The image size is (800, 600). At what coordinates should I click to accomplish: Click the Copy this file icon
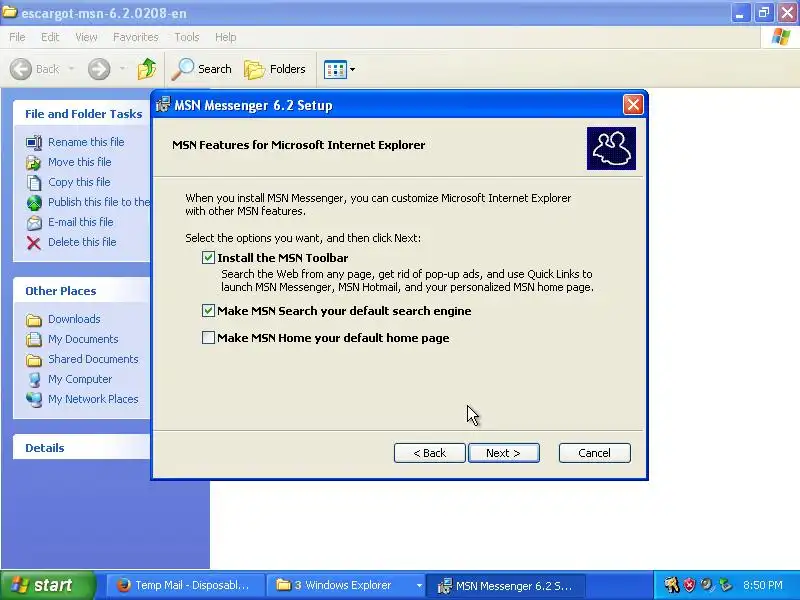(x=34, y=182)
